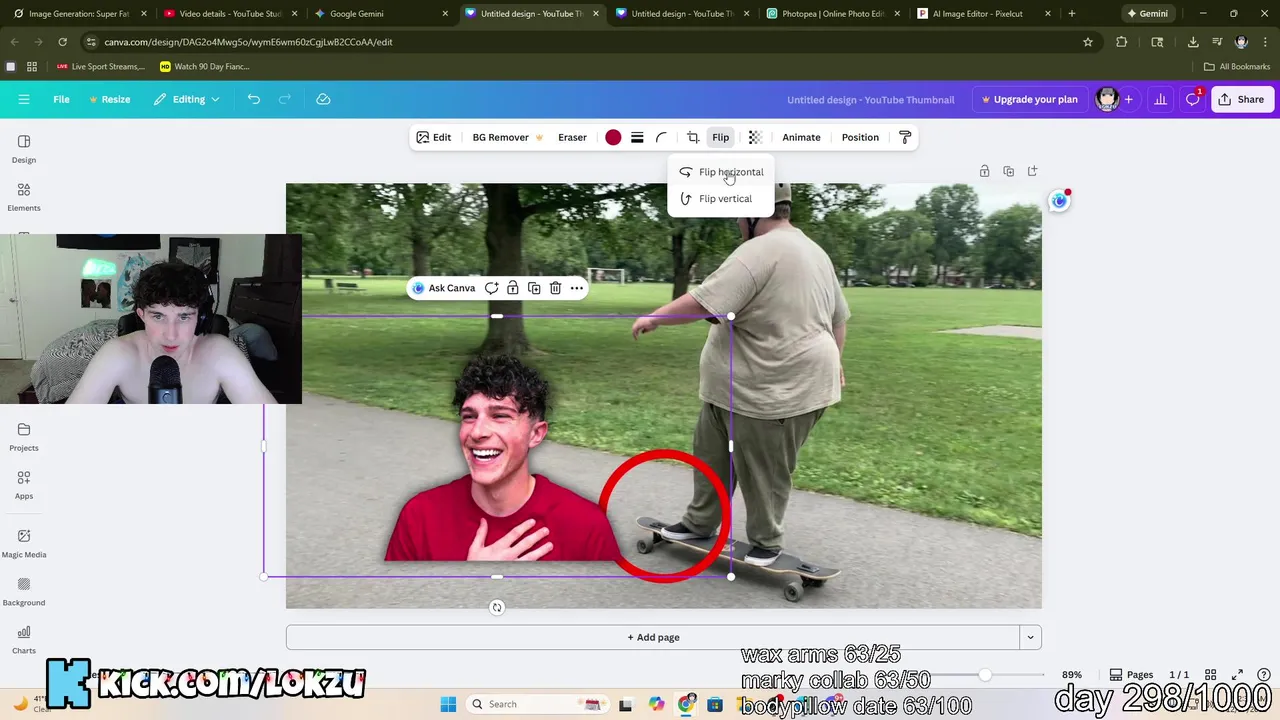The image size is (1280, 720).
Task: Reload the page
Action: coord(62,42)
